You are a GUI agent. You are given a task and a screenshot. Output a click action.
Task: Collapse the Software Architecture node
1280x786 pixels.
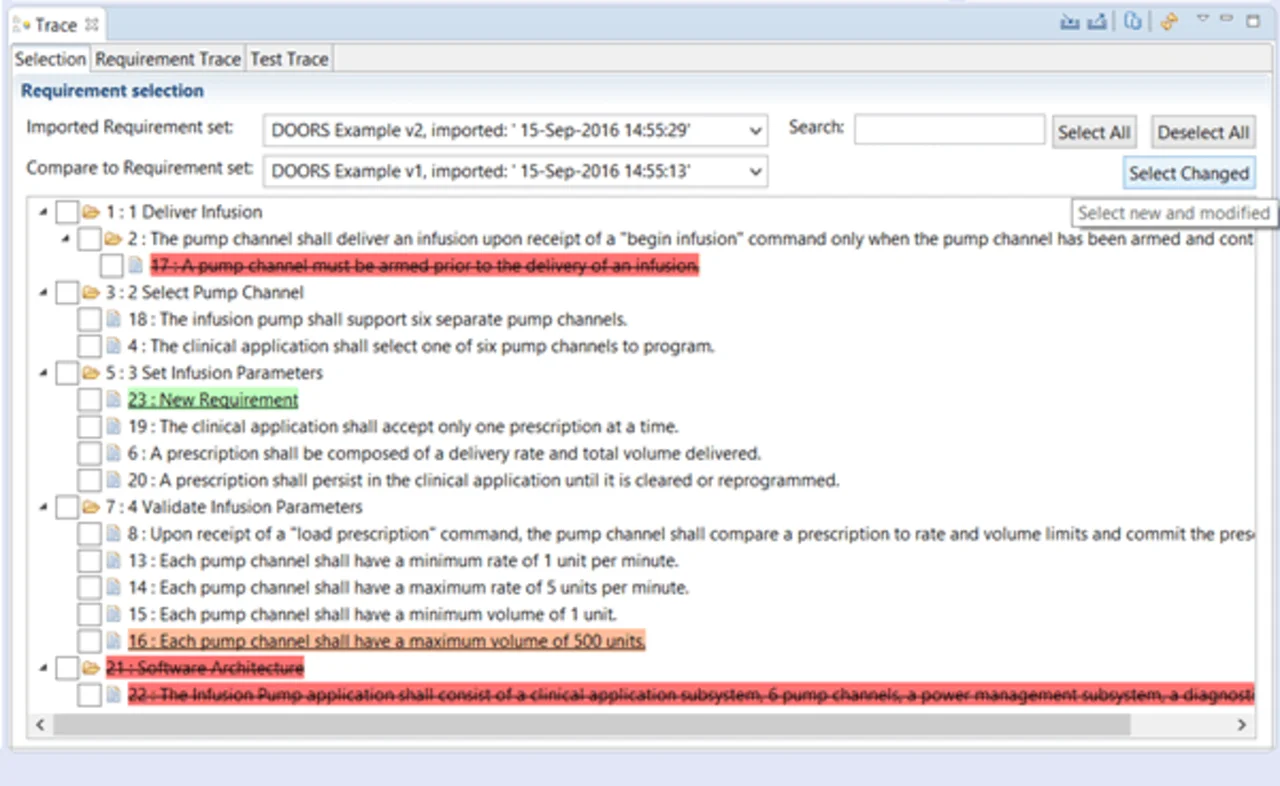43,668
